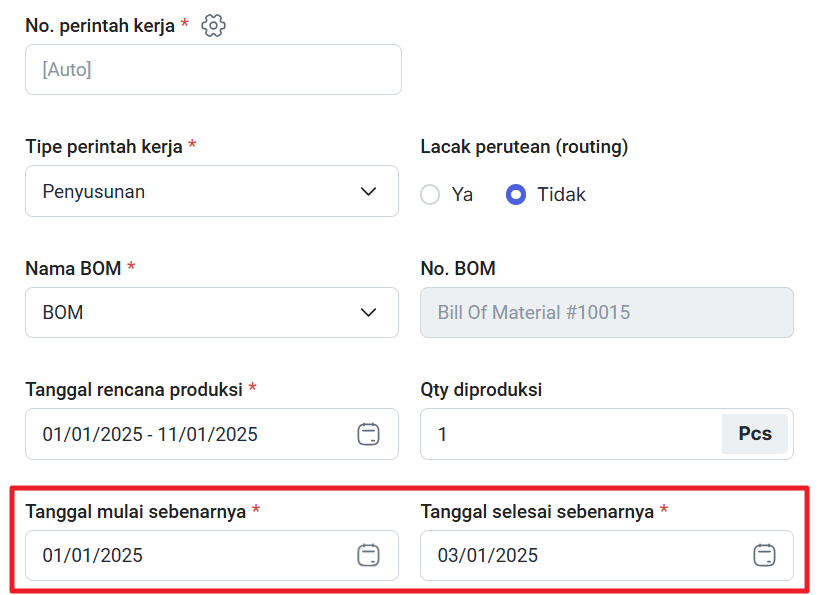
Task: Click the Qty diproduksi quantity field
Action: (571, 434)
